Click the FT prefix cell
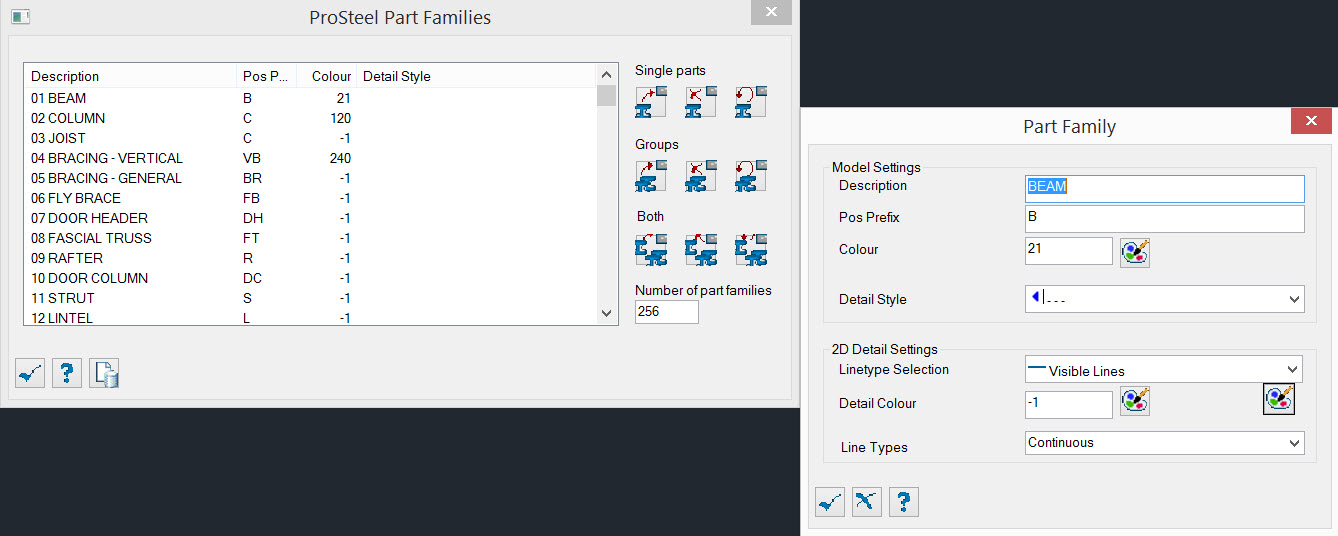 (251, 238)
